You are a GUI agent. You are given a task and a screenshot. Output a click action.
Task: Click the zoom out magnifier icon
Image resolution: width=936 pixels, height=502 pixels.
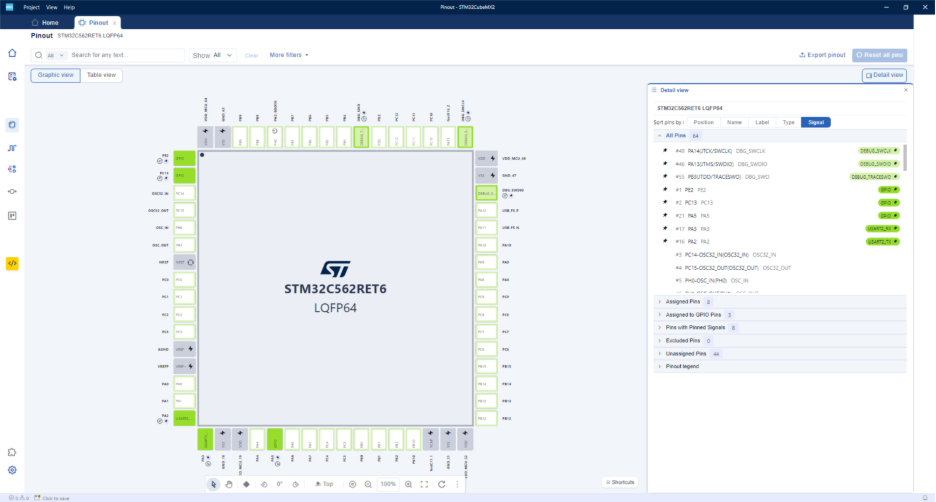coord(368,484)
